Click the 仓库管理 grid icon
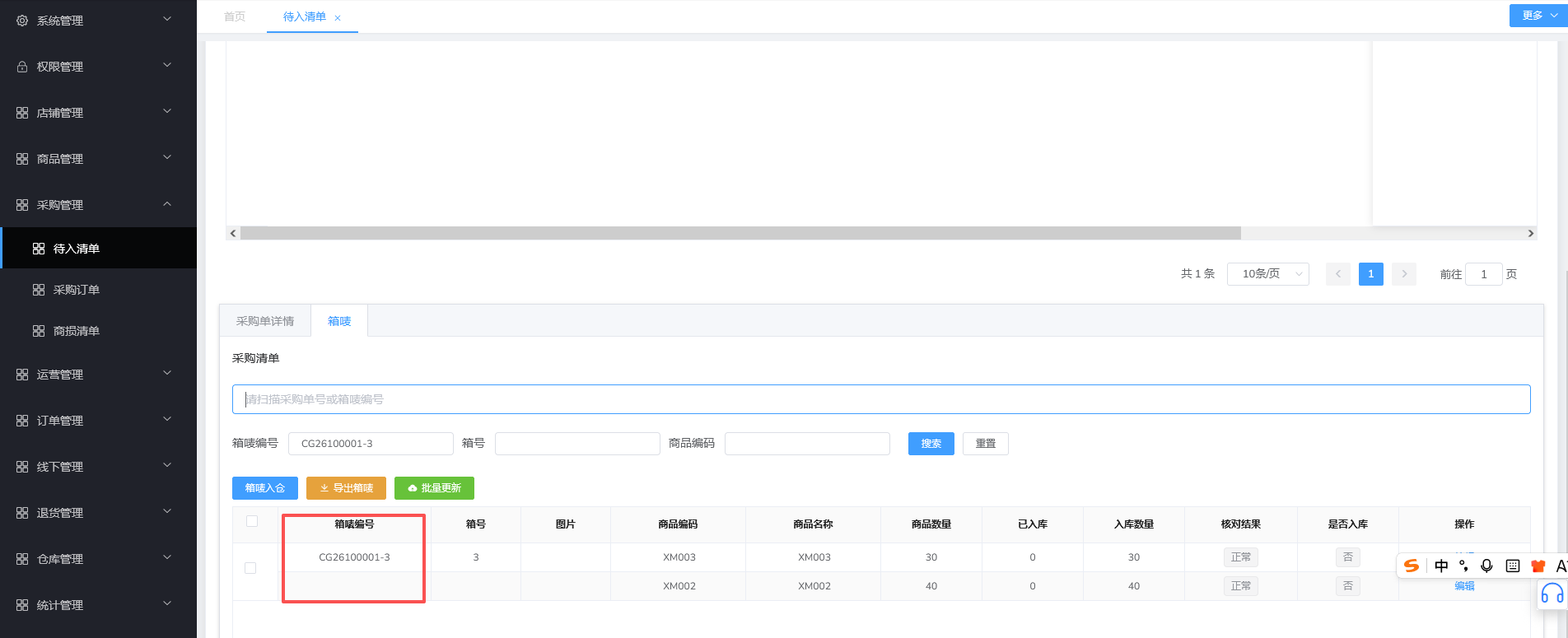 (22, 559)
